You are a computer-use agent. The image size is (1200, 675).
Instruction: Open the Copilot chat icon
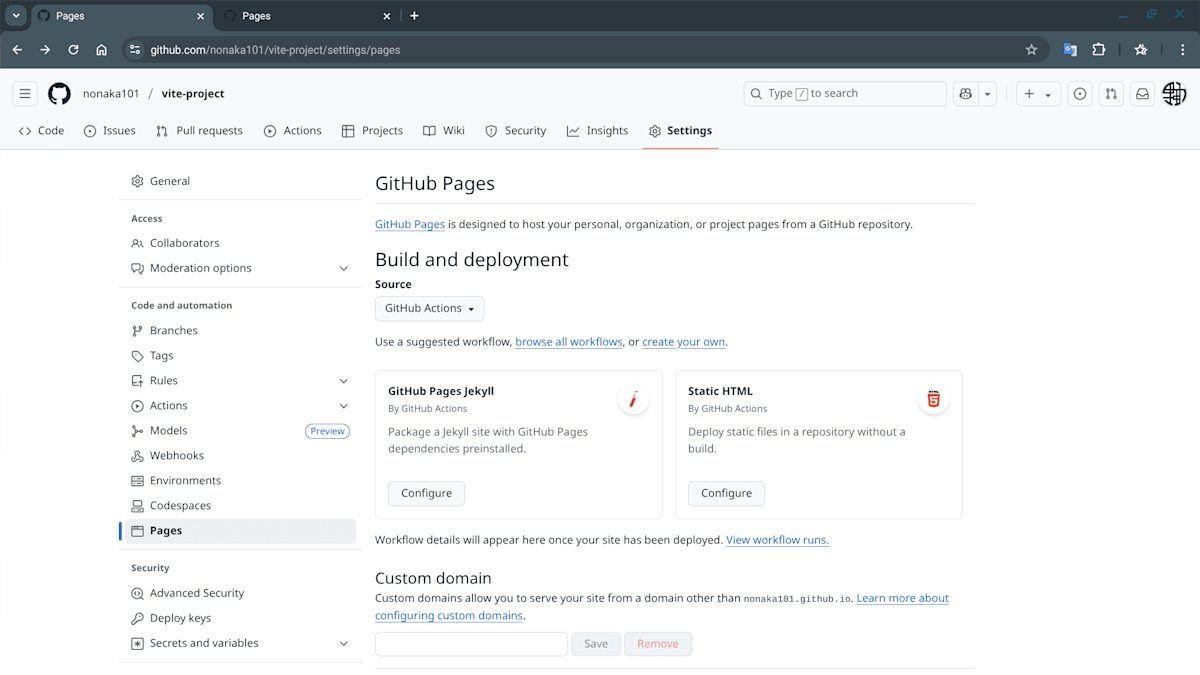[965, 94]
